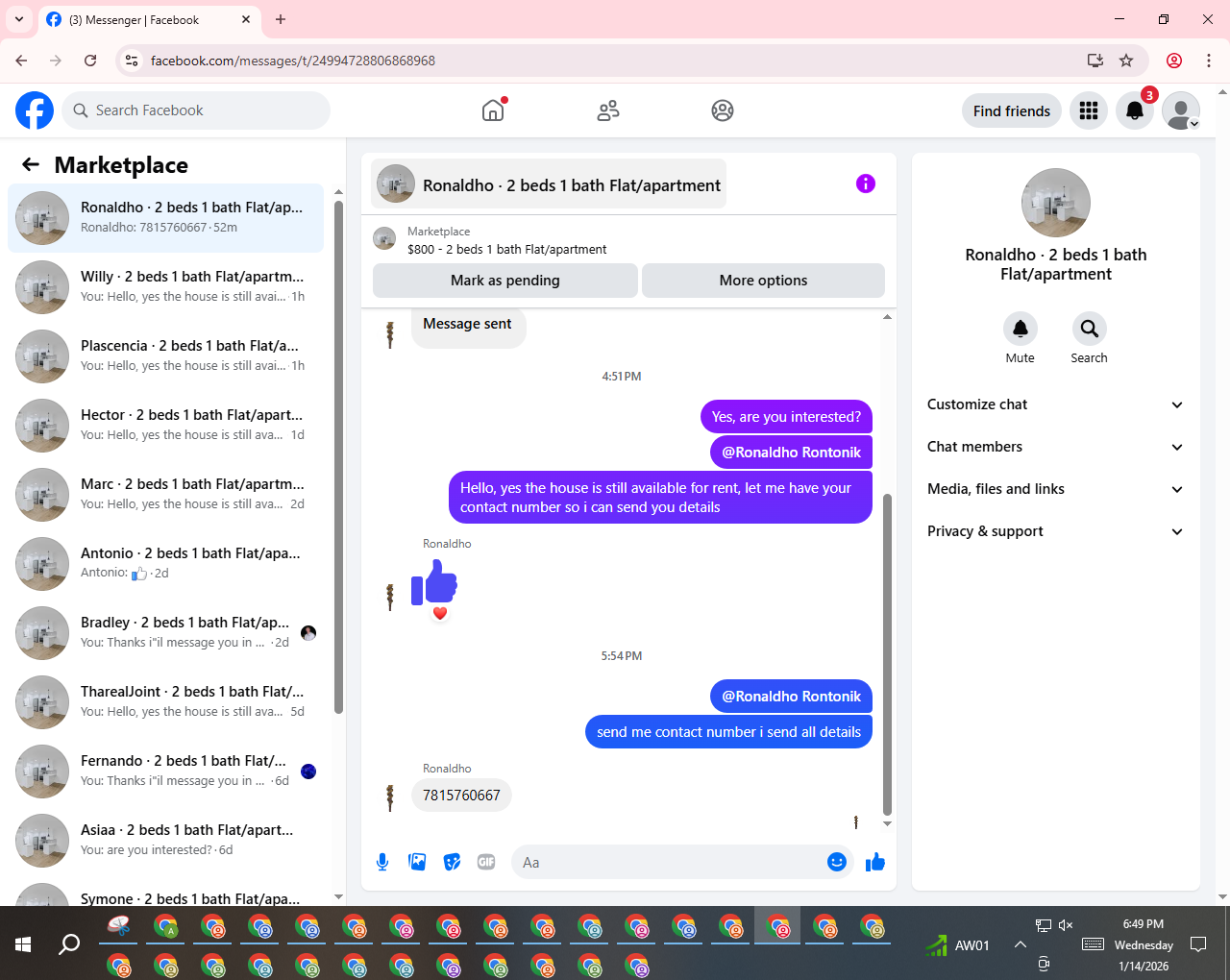Open Chrome three-dot menu
1230x980 pixels.
pyautogui.click(x=1209, y=61)
